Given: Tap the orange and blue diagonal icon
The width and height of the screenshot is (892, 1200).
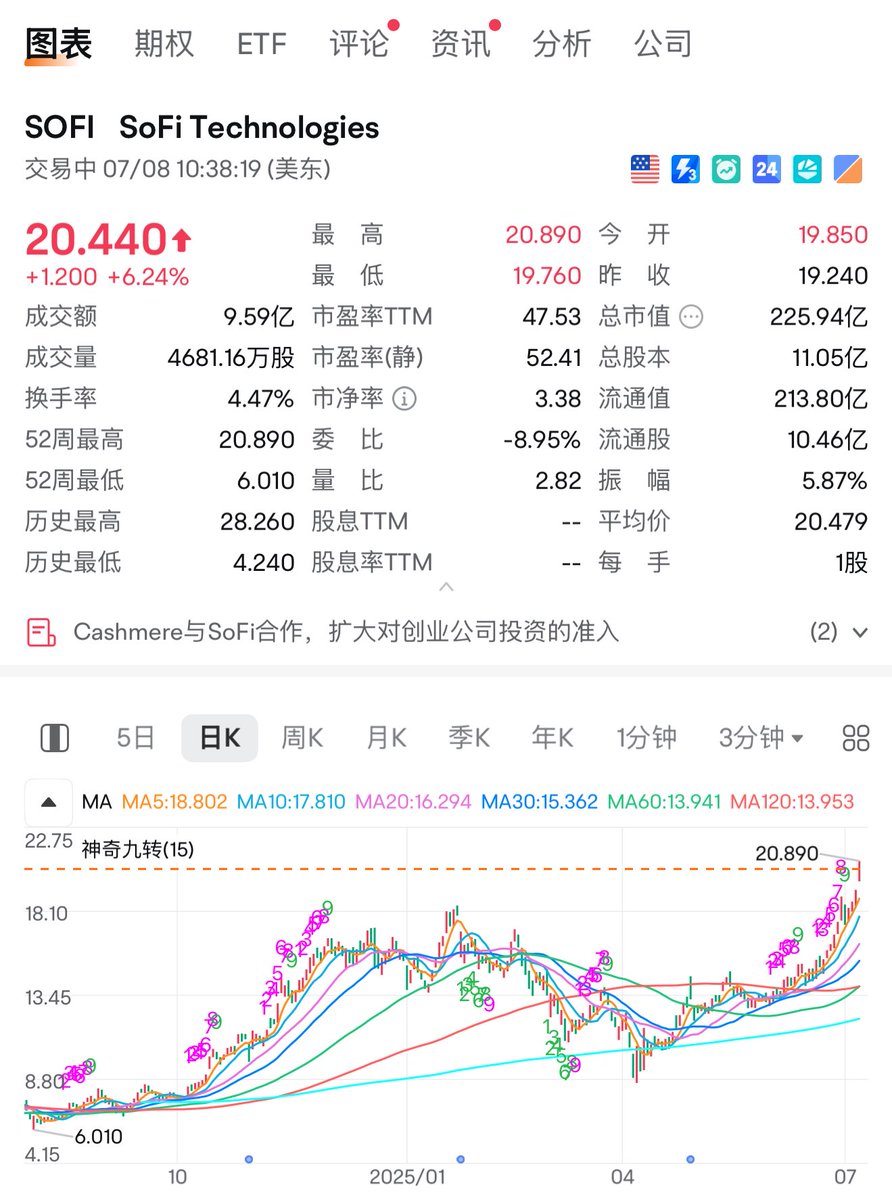Looking at the screenshot, I should pyautogui.click(x=848, y=169).
